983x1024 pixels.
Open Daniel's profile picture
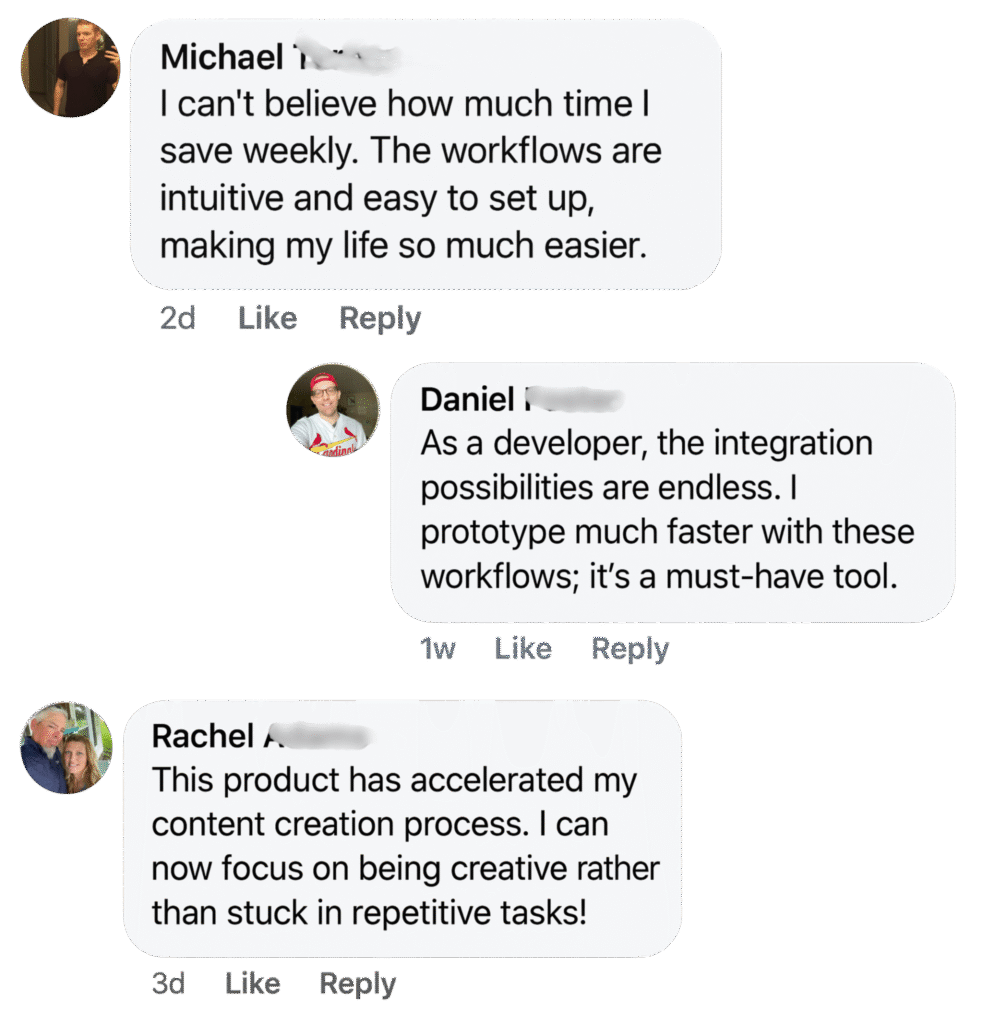click(x=332, y=410)
